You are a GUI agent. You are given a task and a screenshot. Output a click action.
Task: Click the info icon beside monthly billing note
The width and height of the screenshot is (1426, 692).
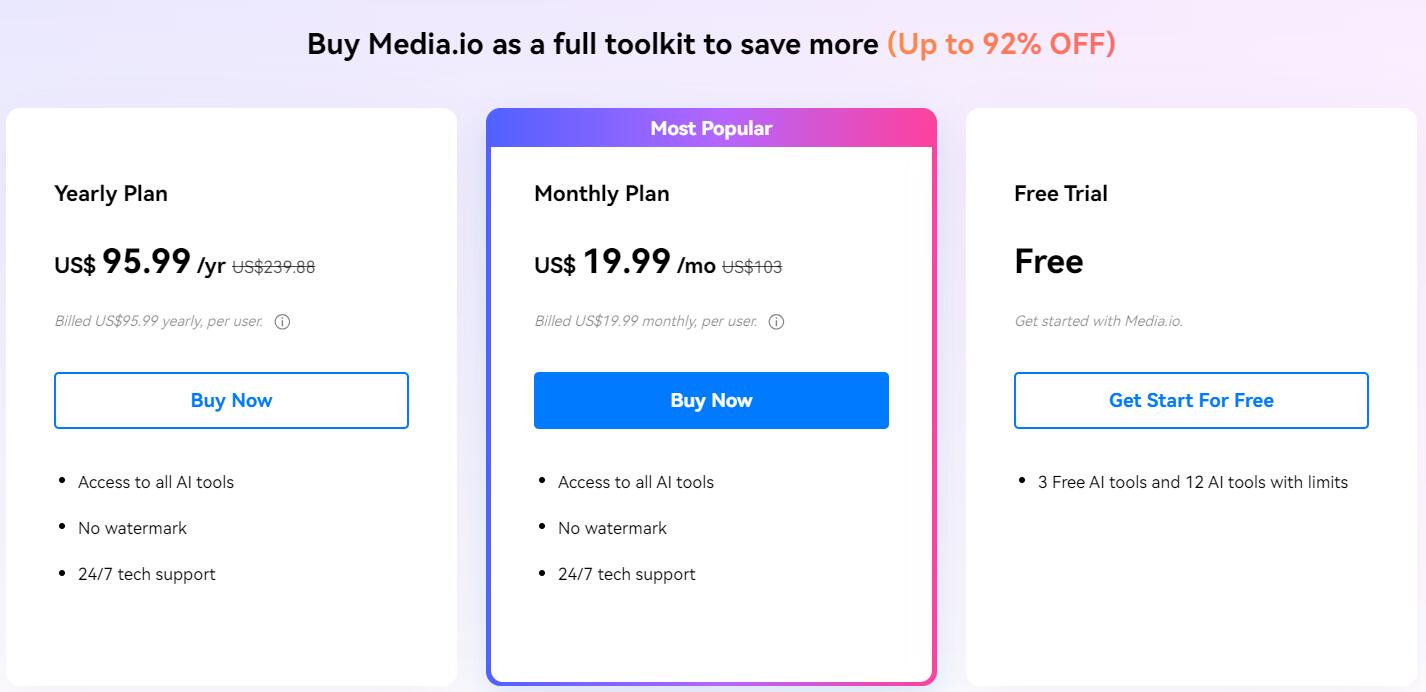click(776, 322)
